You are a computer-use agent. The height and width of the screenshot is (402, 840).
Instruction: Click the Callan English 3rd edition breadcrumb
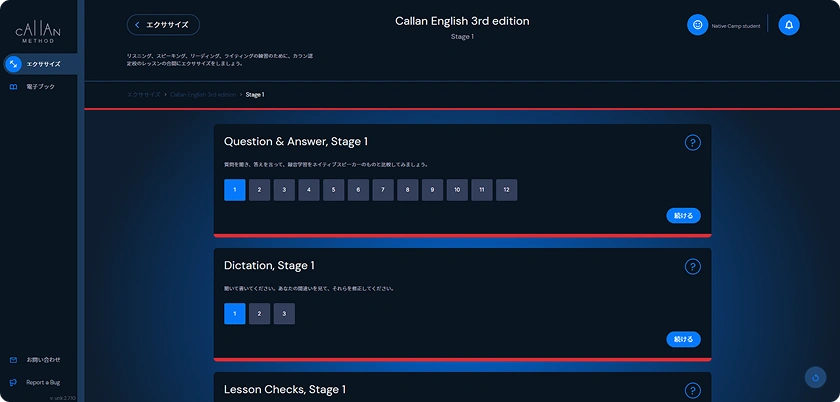[x=204, y=95]
